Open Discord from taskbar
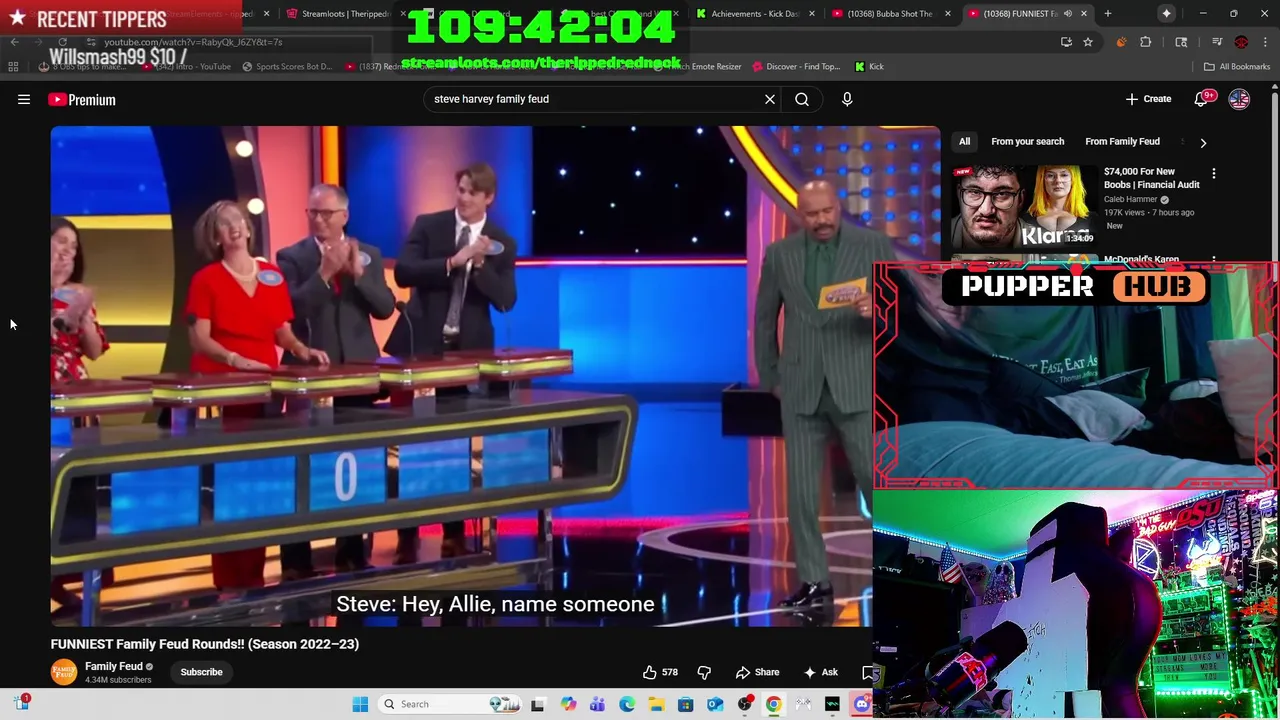Screen dimensions: 1280x720 (x=862, y=704)
